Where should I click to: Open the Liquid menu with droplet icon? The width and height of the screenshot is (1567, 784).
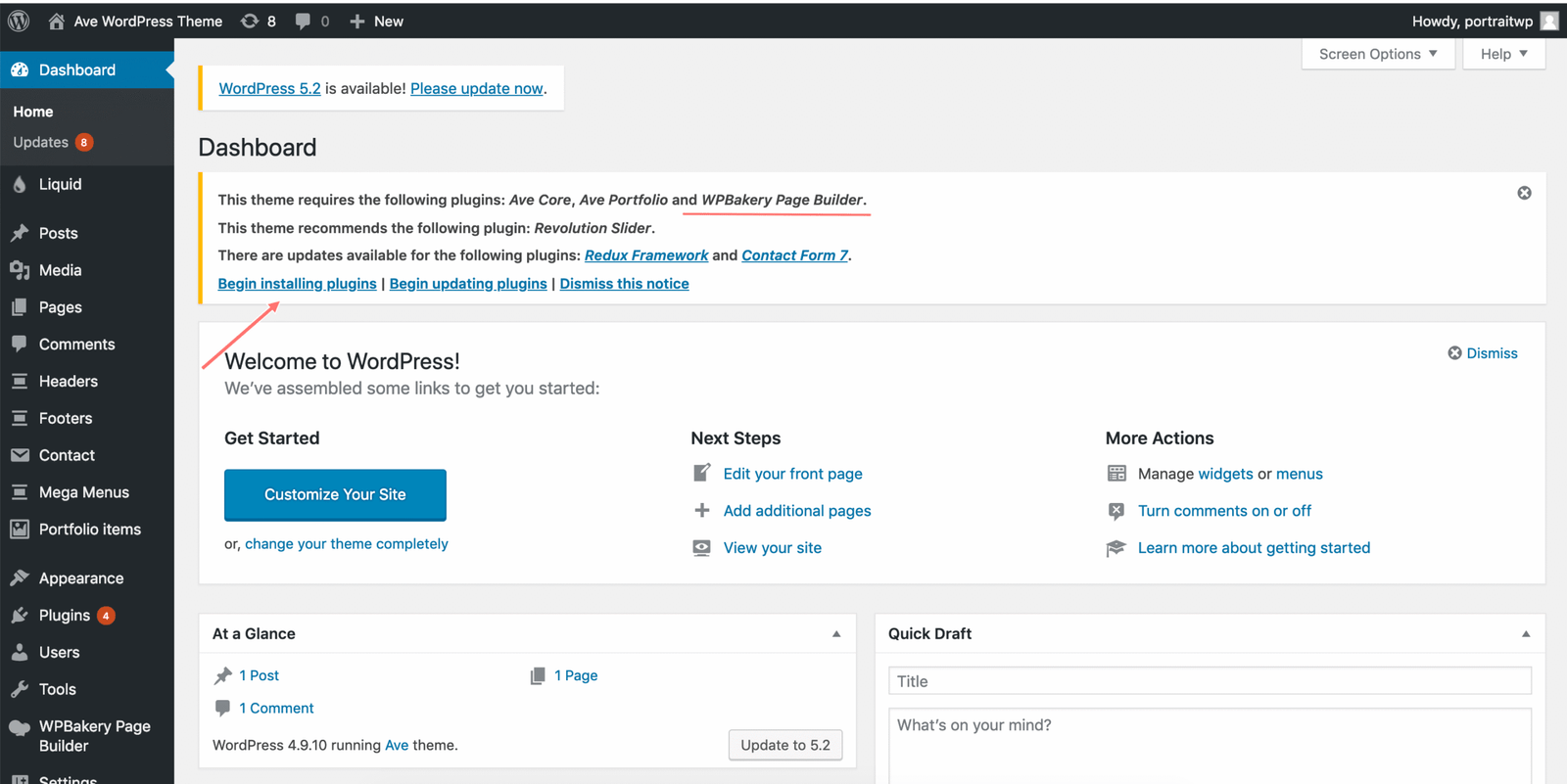pos(60,184)
